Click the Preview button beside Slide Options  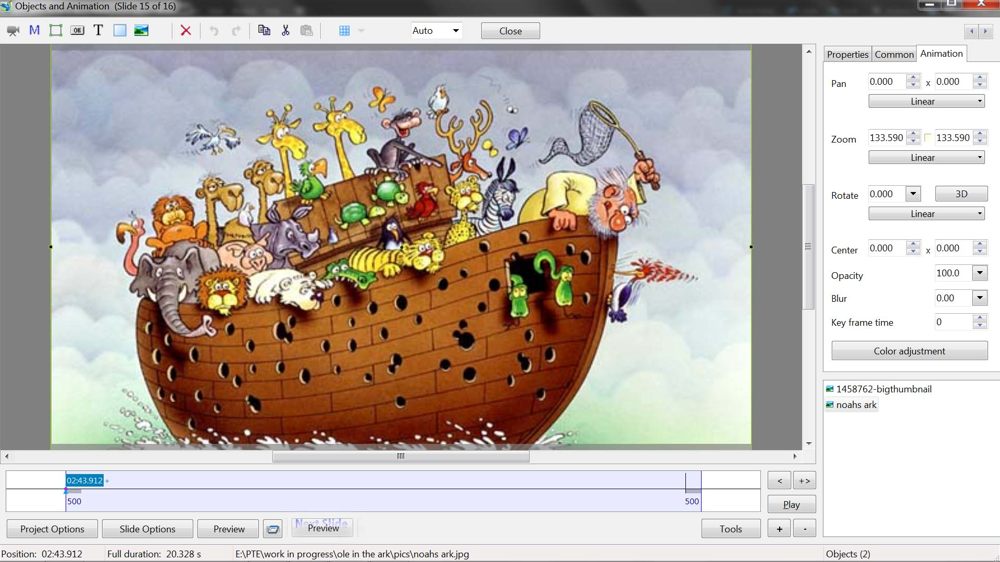tap(228, 529)
